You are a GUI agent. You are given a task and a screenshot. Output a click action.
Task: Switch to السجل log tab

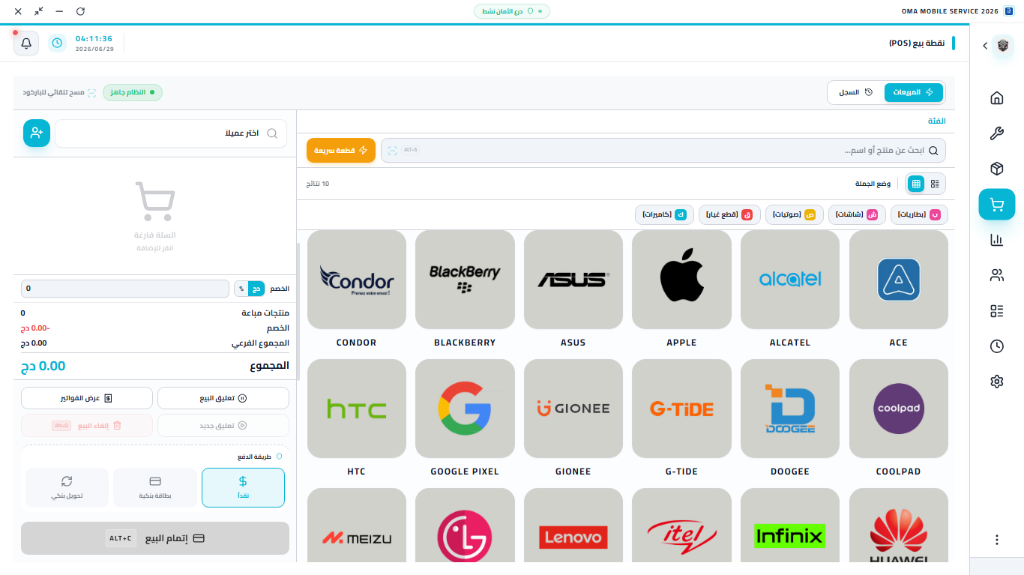click(x=856, y=92)
